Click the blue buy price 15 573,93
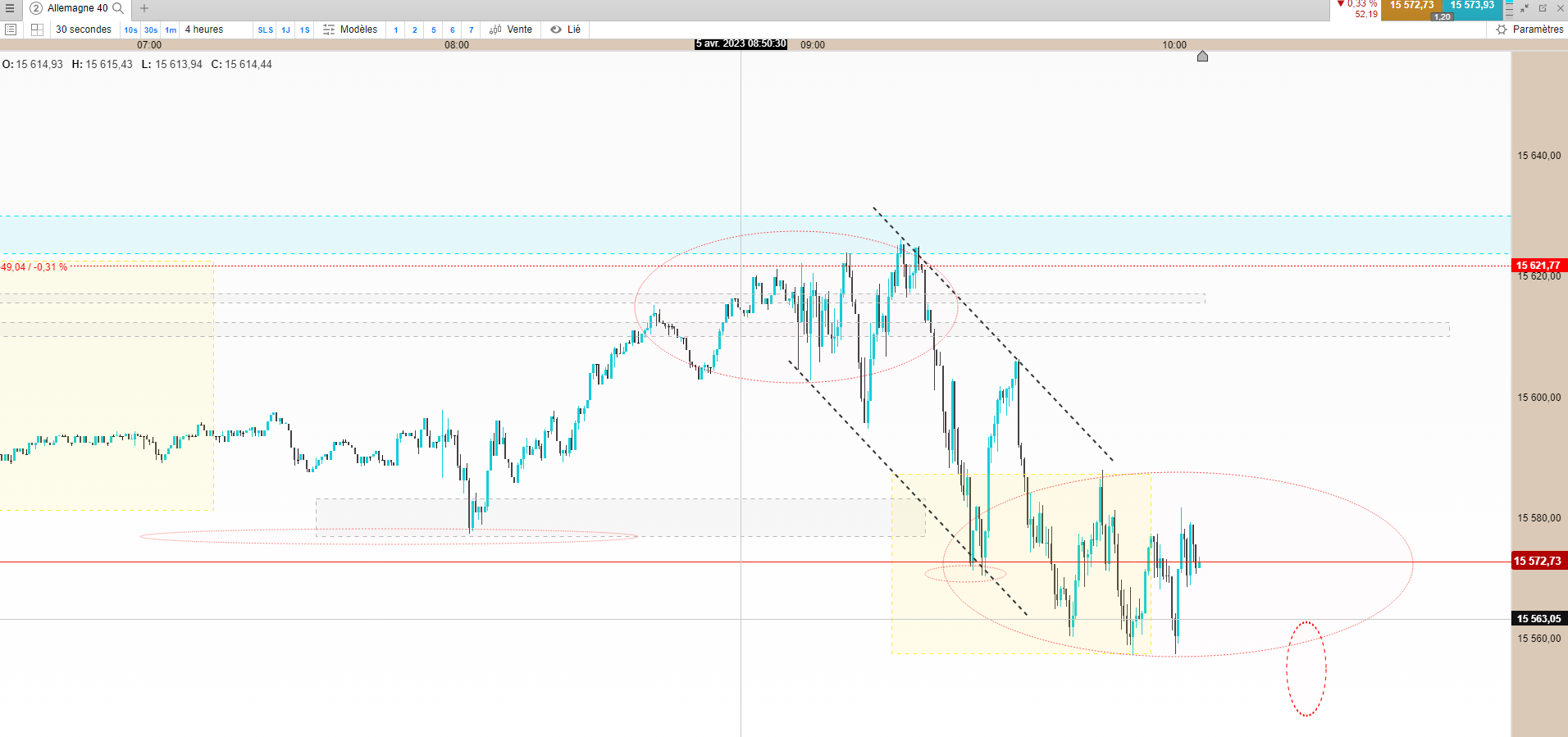The width and height of the screenshot is (1568, 737). (1472, 7)
